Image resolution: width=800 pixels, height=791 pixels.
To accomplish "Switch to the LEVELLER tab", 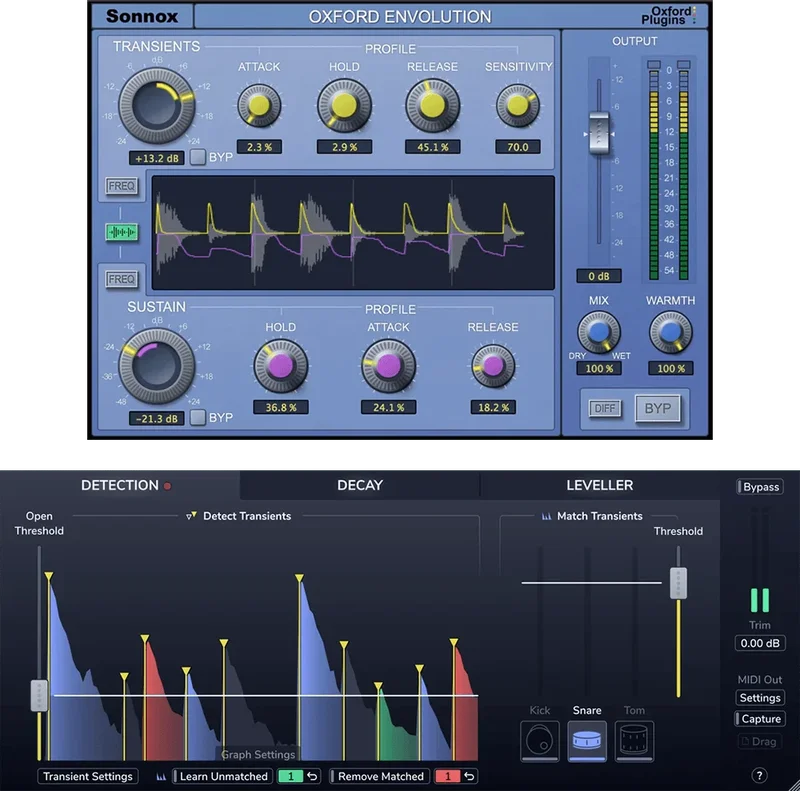I will pyautogui.click(x=599, y=485).
